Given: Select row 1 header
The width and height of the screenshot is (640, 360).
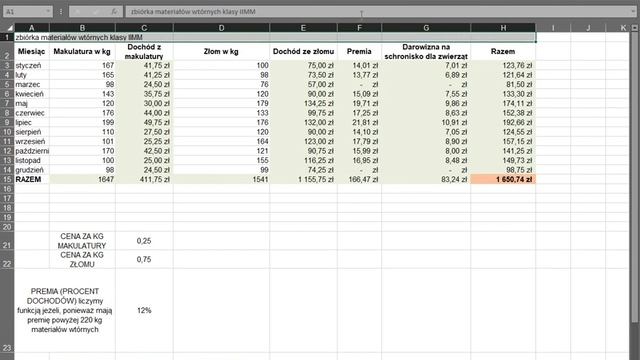Looking at the screenshot, I should pyautogui.click(x=7, y=37).
